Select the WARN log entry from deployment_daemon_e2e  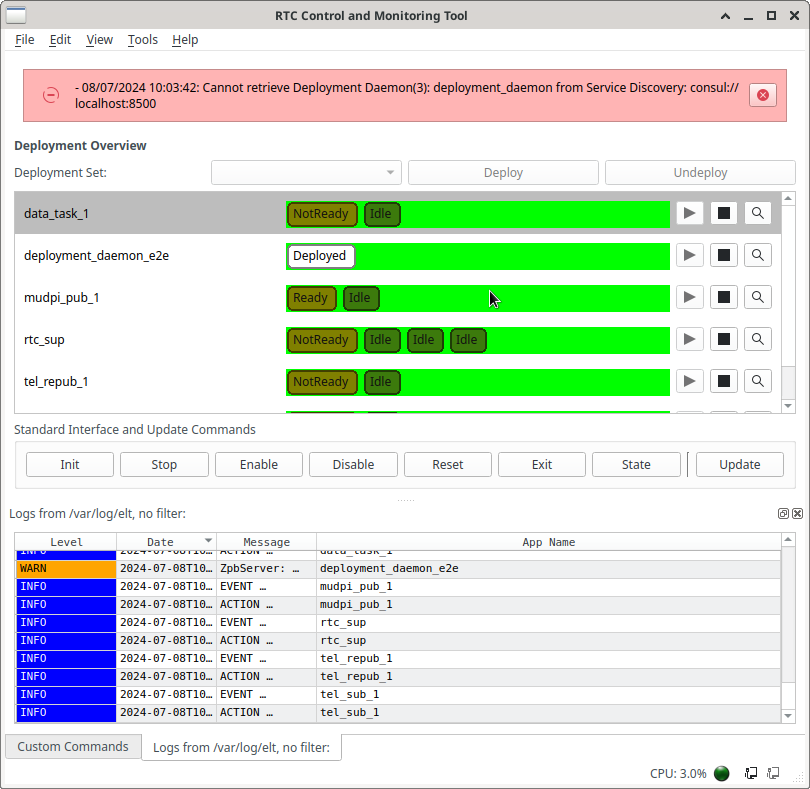(x=300, y=568)
